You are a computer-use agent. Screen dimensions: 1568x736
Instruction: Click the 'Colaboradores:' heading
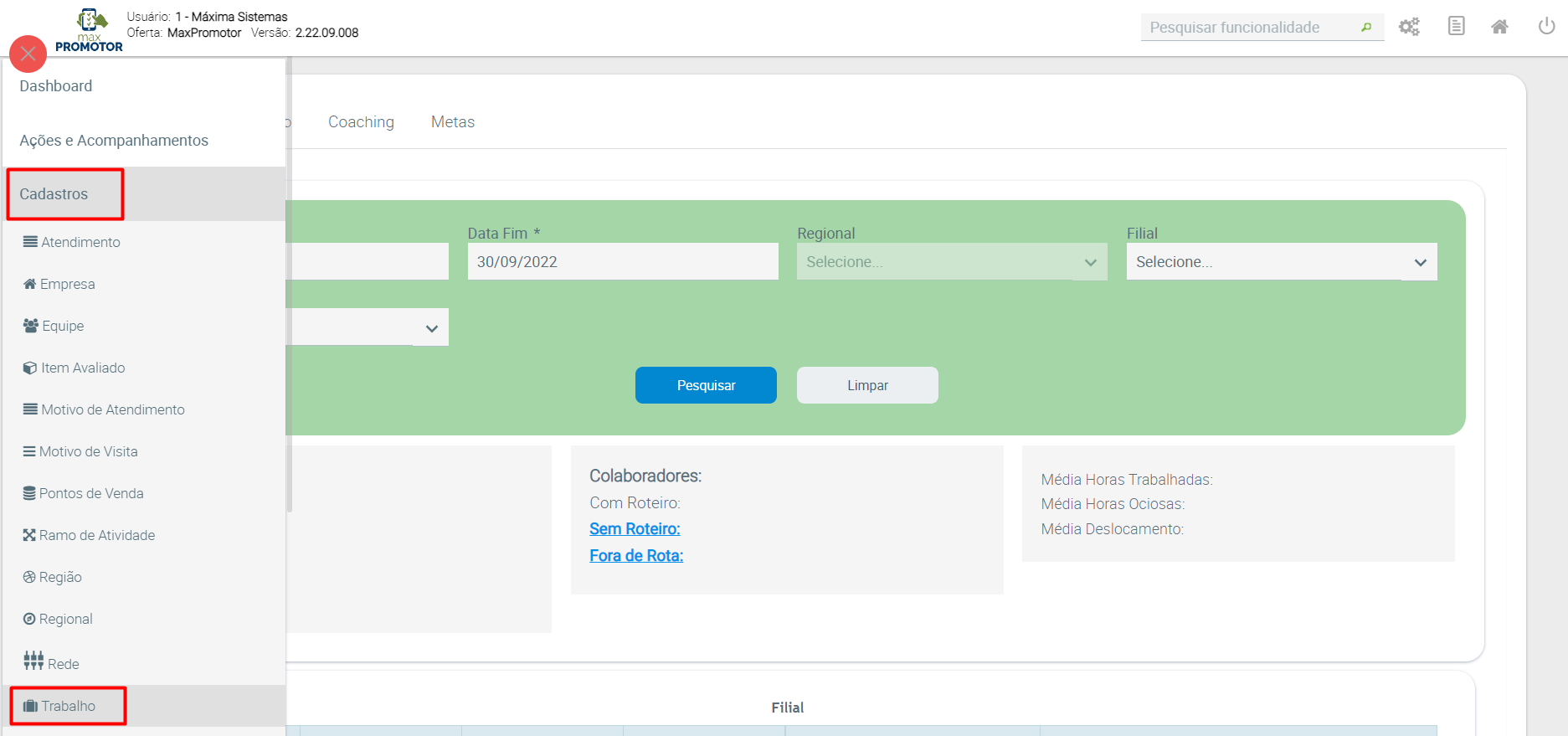(645, 476)
